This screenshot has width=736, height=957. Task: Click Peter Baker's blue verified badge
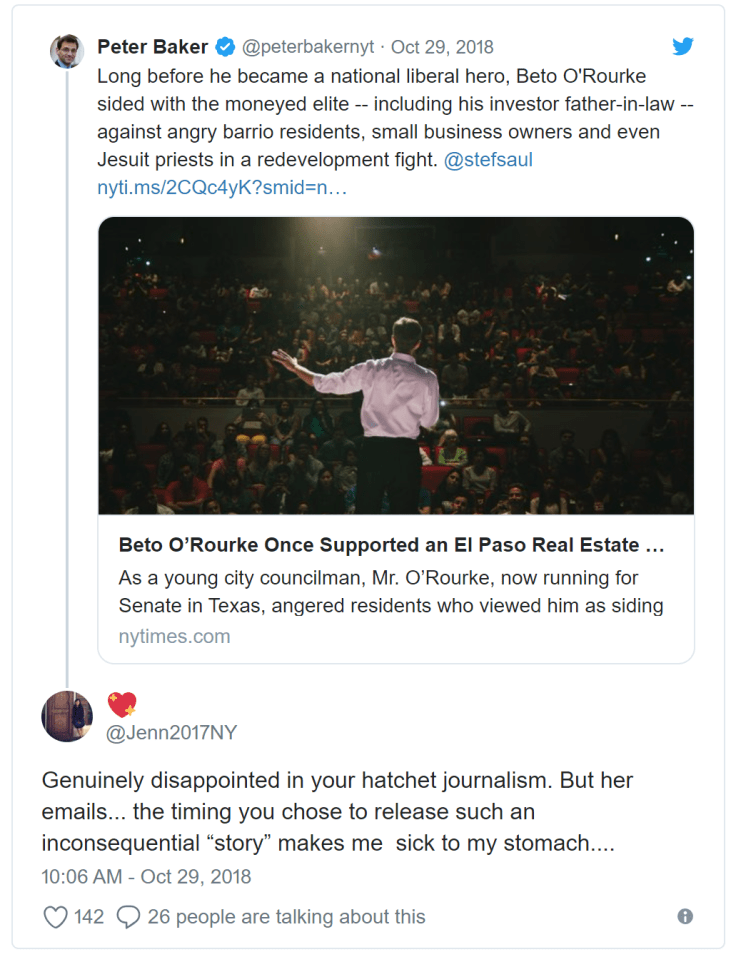pos(226,47)
